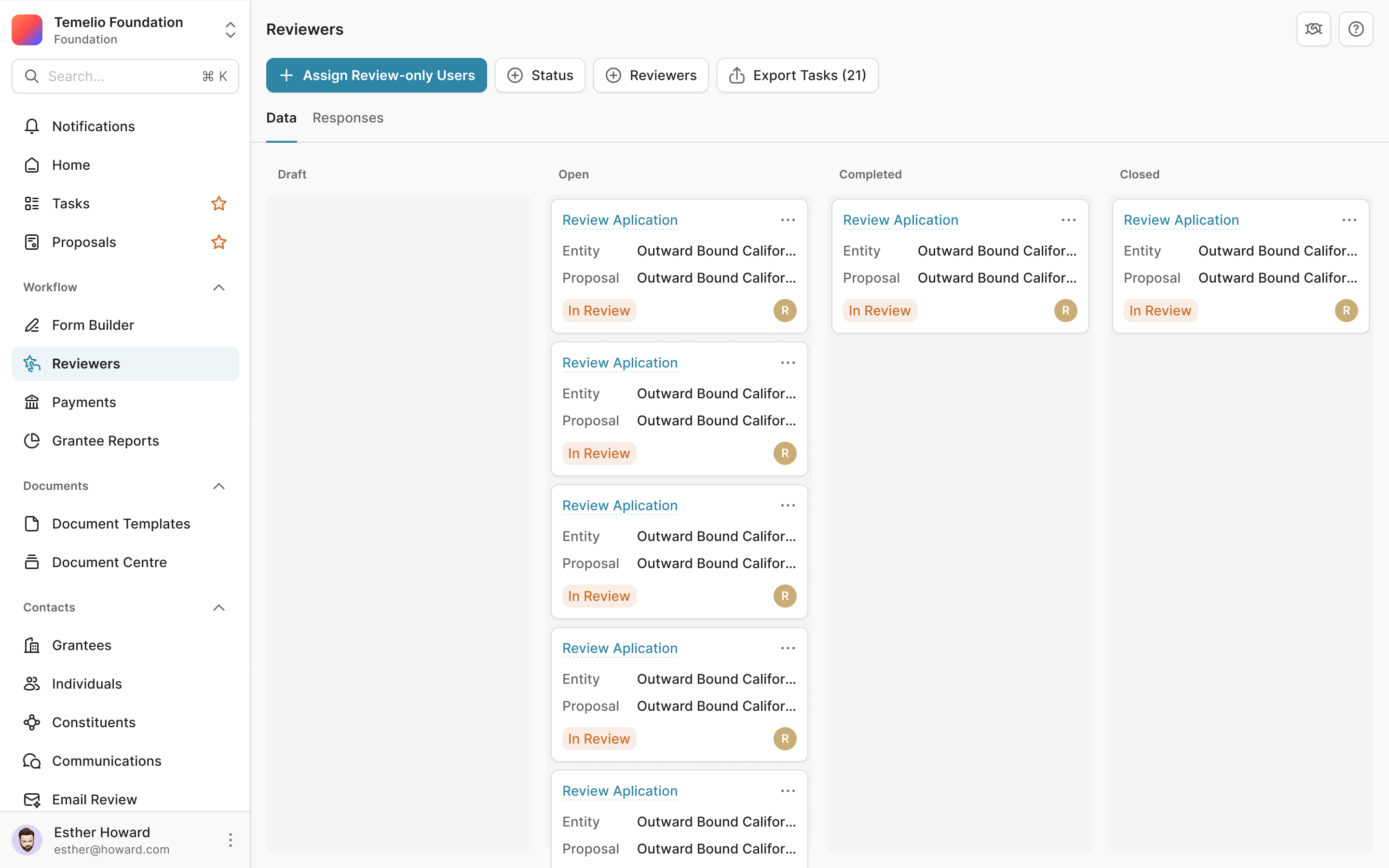The height and width of the screenshot is (868, 1389).
Task: Open Form Builder from sidebar
Action: click(93, 325)
